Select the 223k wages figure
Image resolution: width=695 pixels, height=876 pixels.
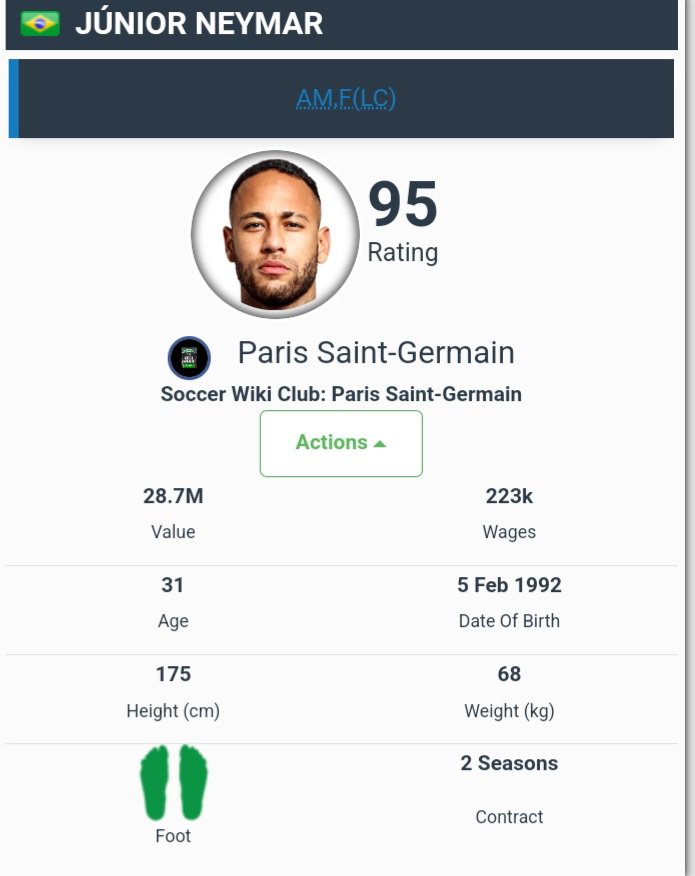coord(509,496)
